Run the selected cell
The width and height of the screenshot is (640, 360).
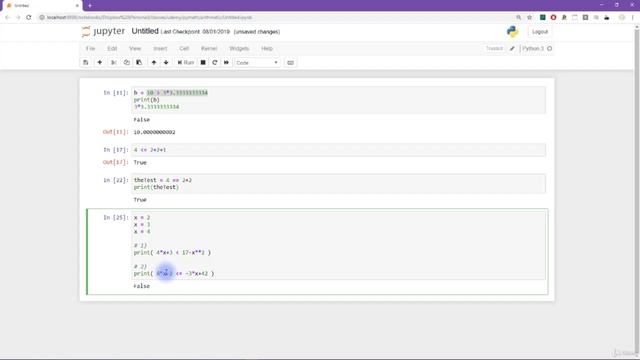pyautogui.click(x=186, y=62)
